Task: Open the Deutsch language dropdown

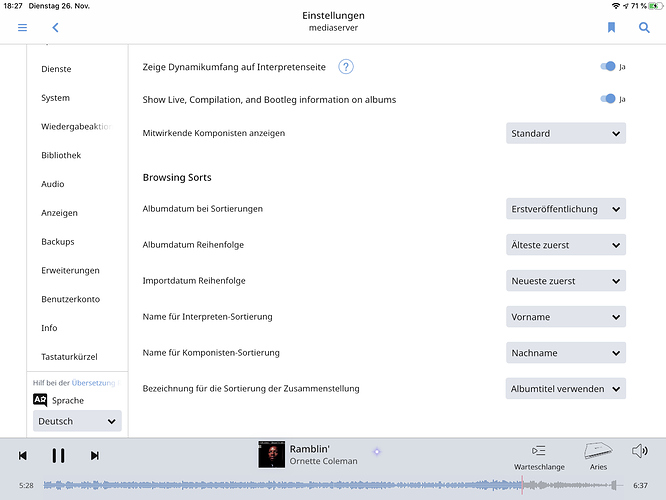Action: pyautogui.click(x=77, y=421)
